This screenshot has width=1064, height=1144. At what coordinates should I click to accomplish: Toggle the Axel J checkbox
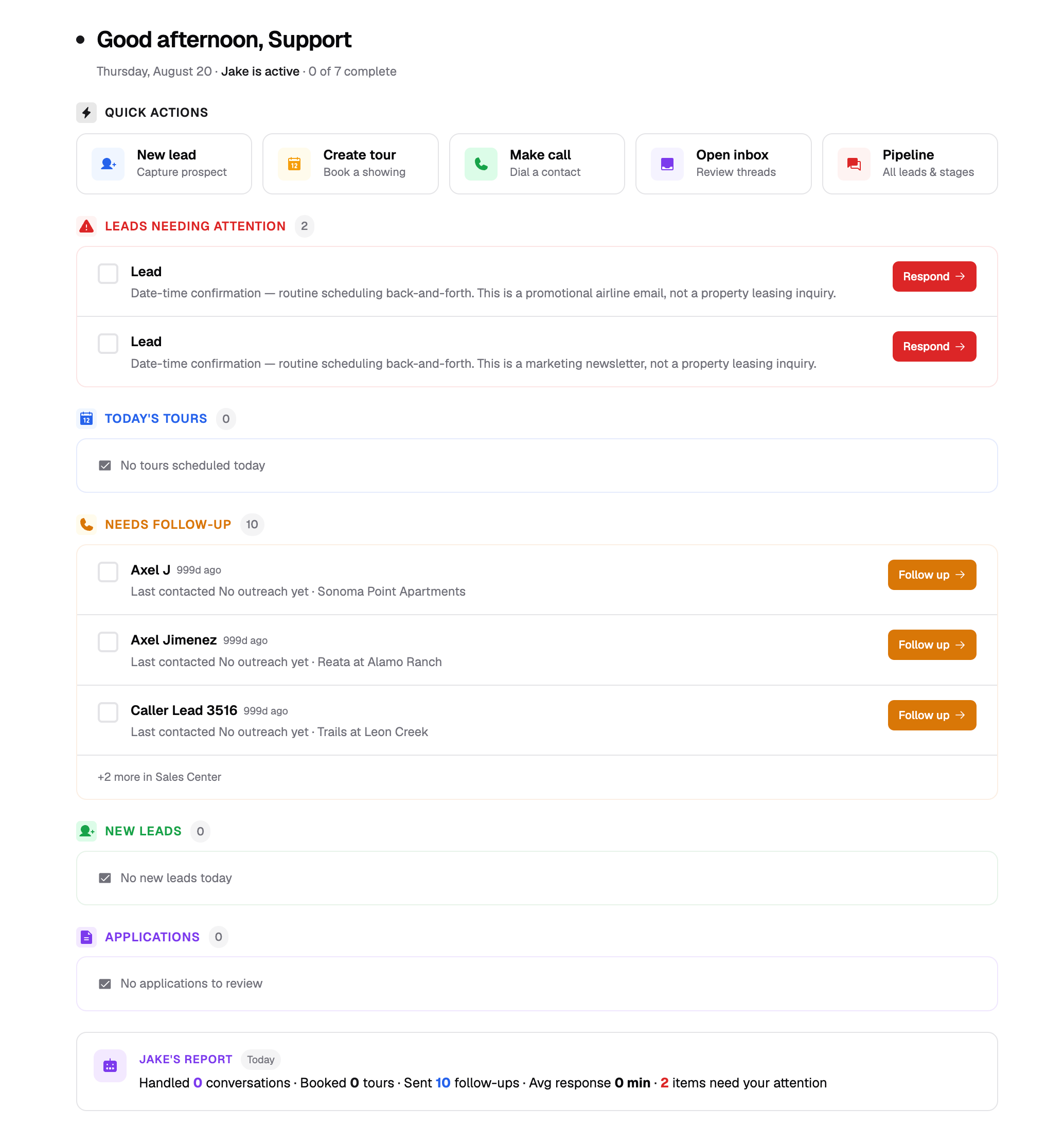pyautogui.click(x=108, y=571)
